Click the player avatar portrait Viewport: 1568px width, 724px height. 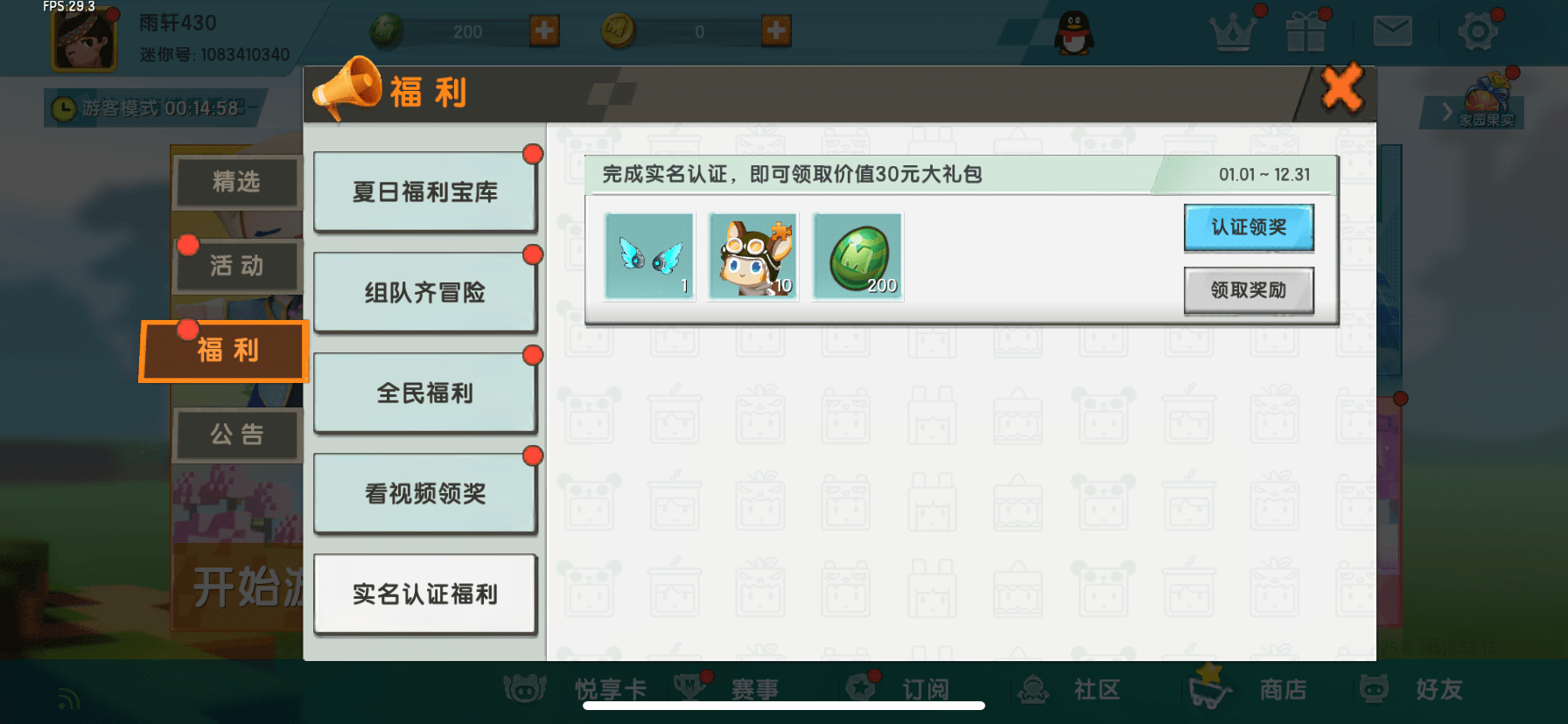tap(84, 38)
